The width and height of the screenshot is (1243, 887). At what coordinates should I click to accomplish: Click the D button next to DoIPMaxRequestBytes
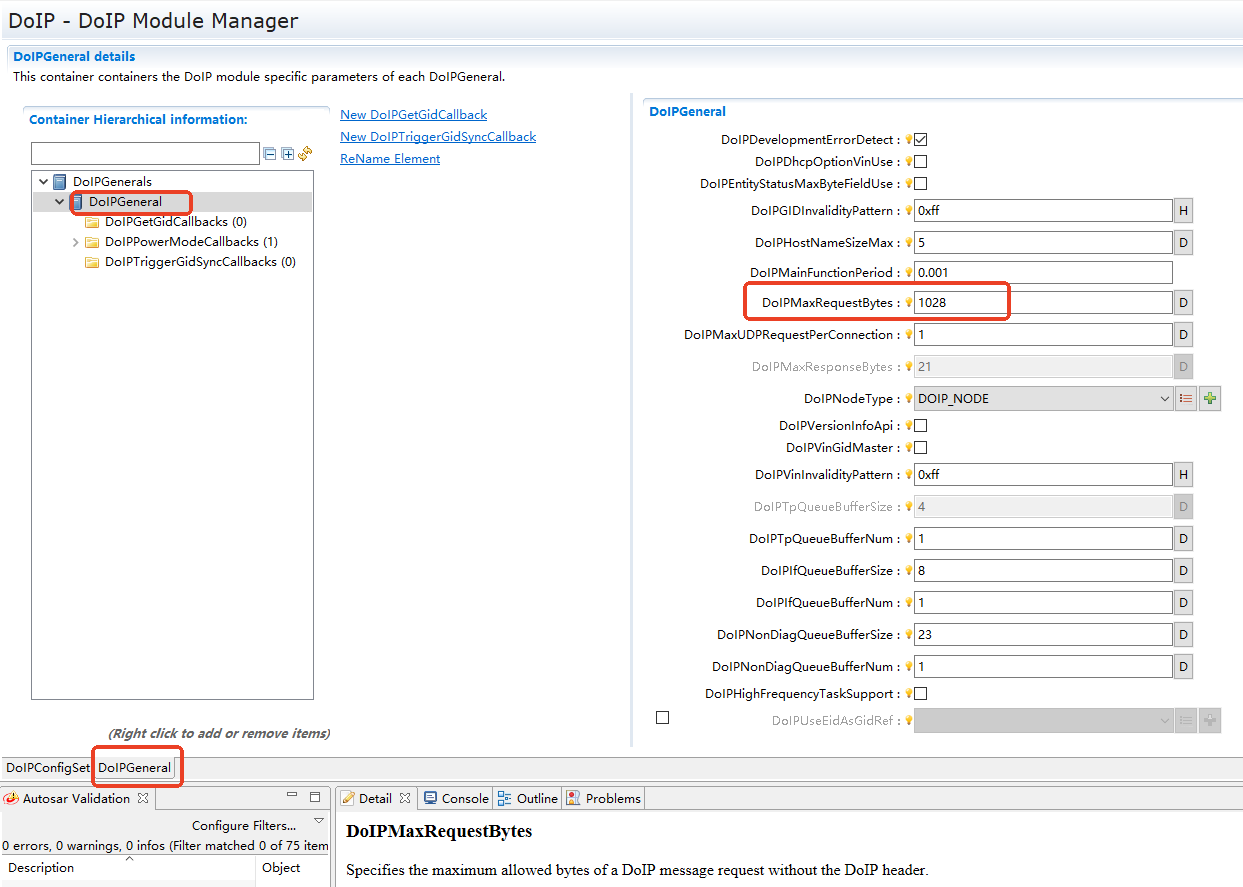[x=1183, y=303]
